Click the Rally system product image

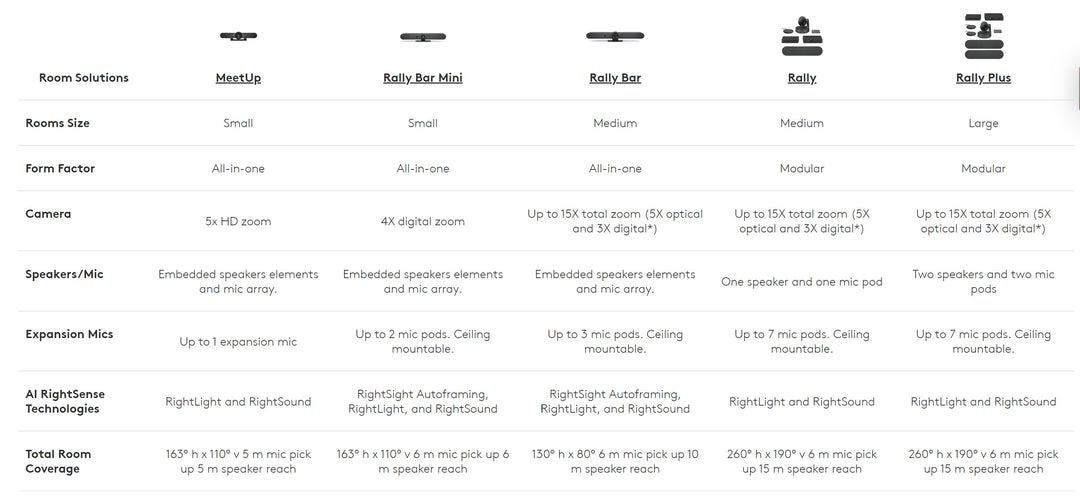tap(801, 36)
